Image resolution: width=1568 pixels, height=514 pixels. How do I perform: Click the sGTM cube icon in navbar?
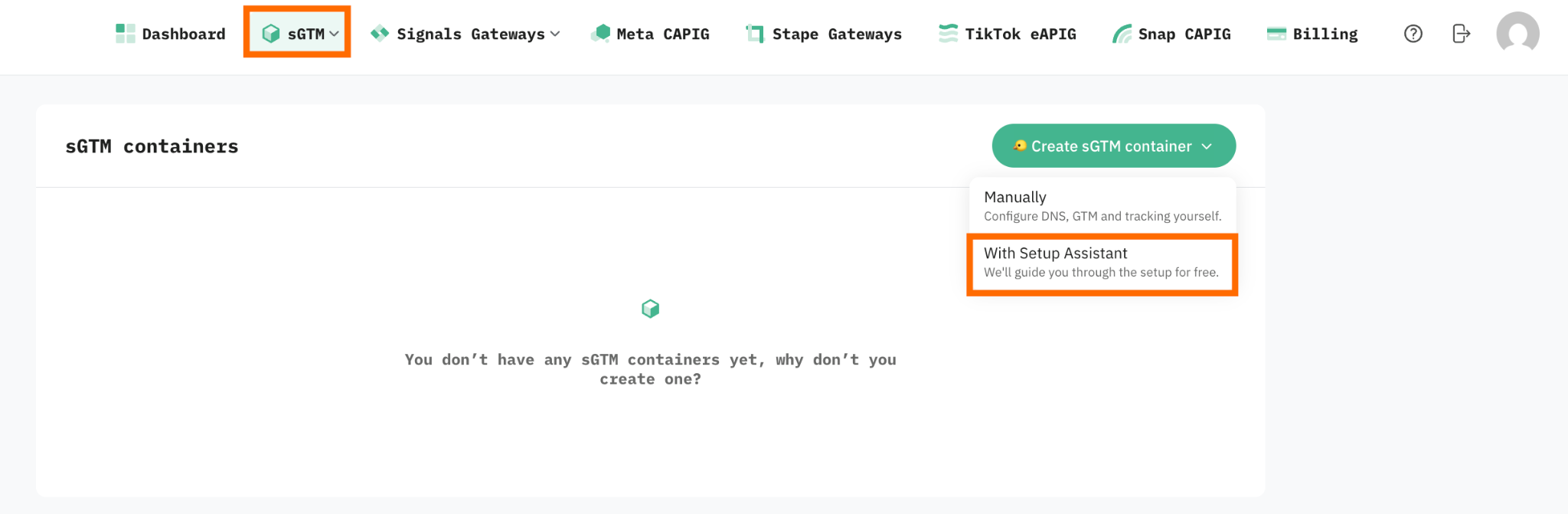[x=271, y=34]
